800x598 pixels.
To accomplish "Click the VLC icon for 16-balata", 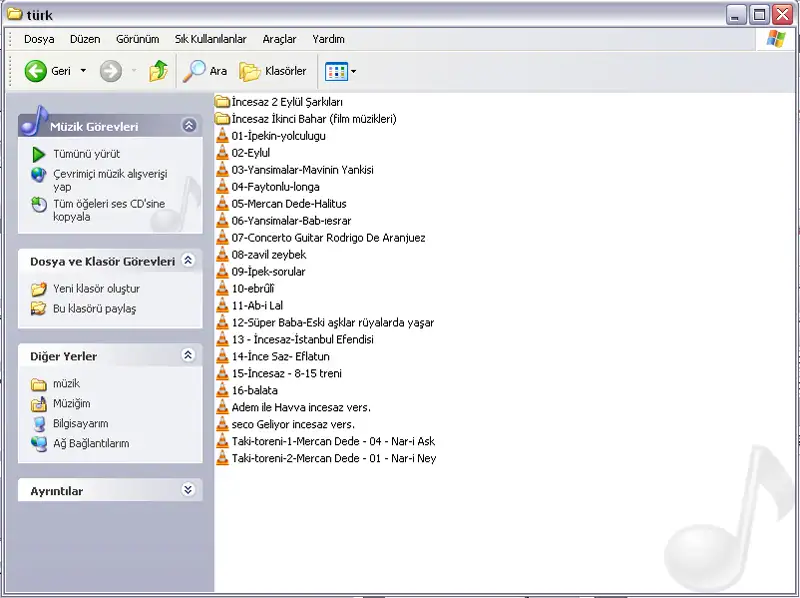I will click(223, 391).
